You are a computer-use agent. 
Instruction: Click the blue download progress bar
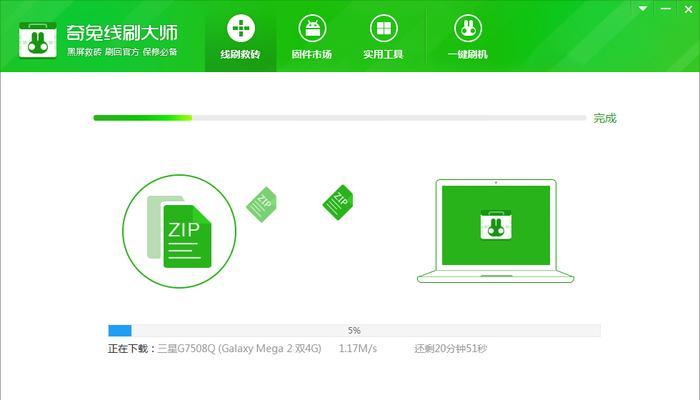[x=354, y=330]
